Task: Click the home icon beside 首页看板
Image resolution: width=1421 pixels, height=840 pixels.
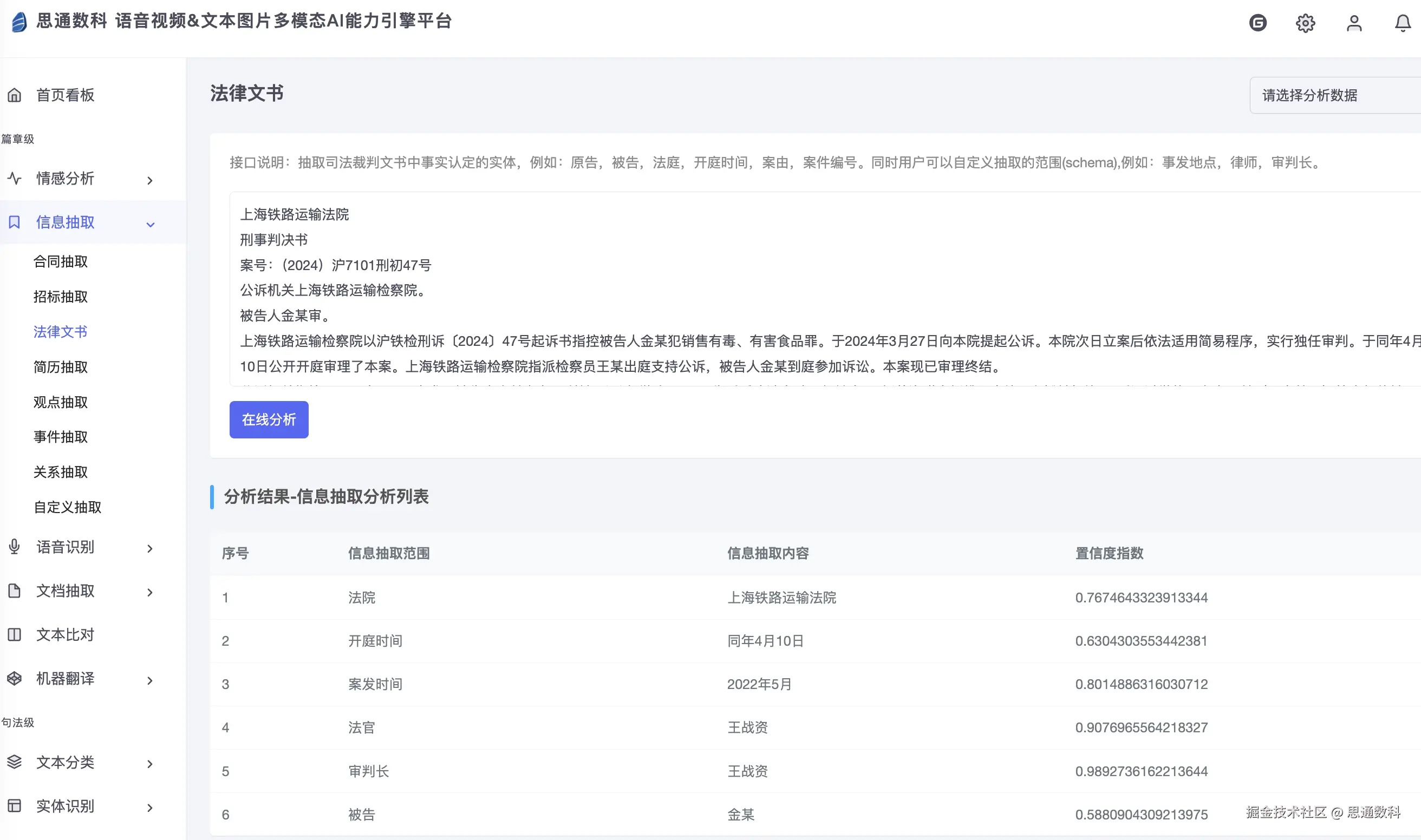Action: coord(15,95)
